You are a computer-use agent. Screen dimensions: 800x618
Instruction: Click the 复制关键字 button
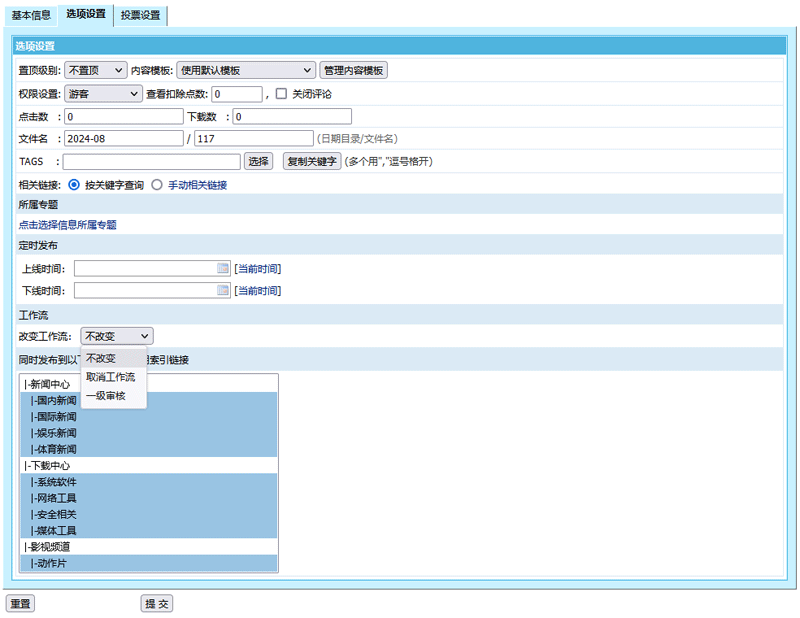[310, 161]
